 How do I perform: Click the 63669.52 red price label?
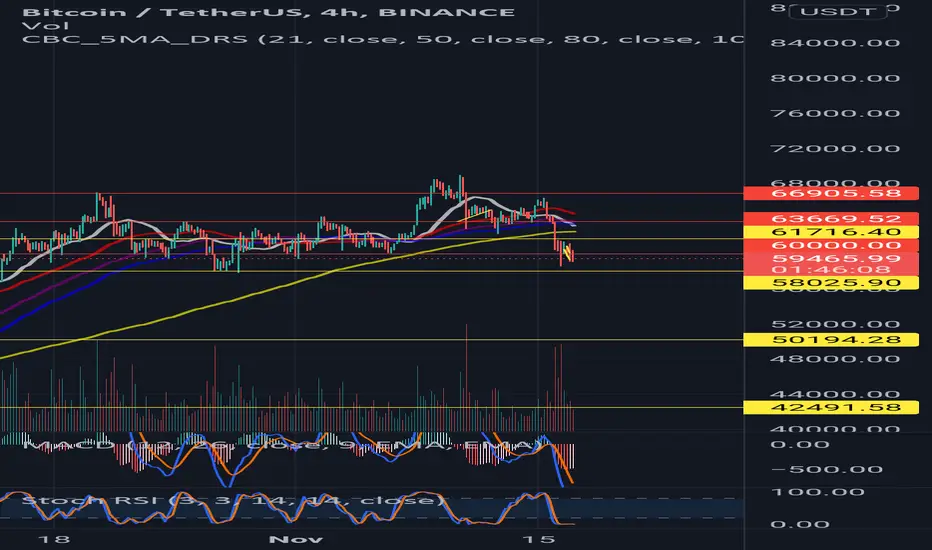(831, 219)
